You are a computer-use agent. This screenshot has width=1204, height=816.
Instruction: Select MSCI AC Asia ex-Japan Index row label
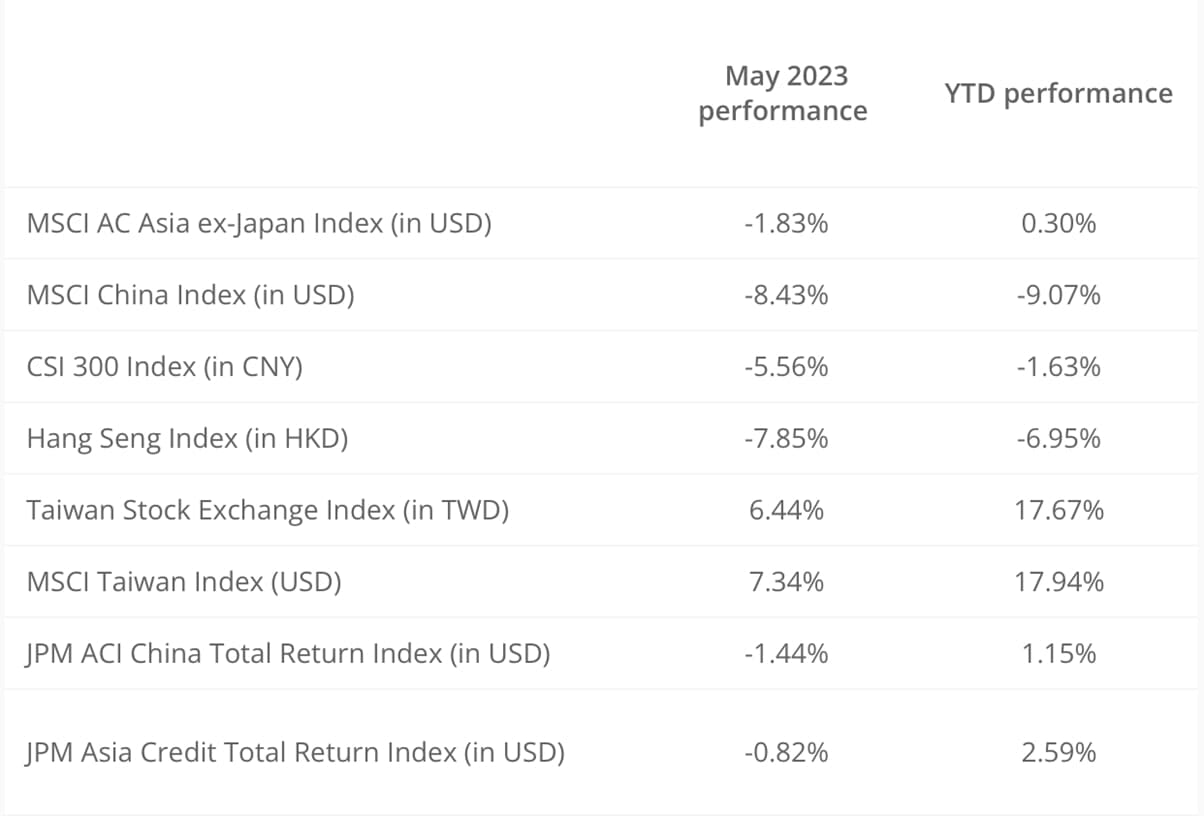[x=259, y=223]
